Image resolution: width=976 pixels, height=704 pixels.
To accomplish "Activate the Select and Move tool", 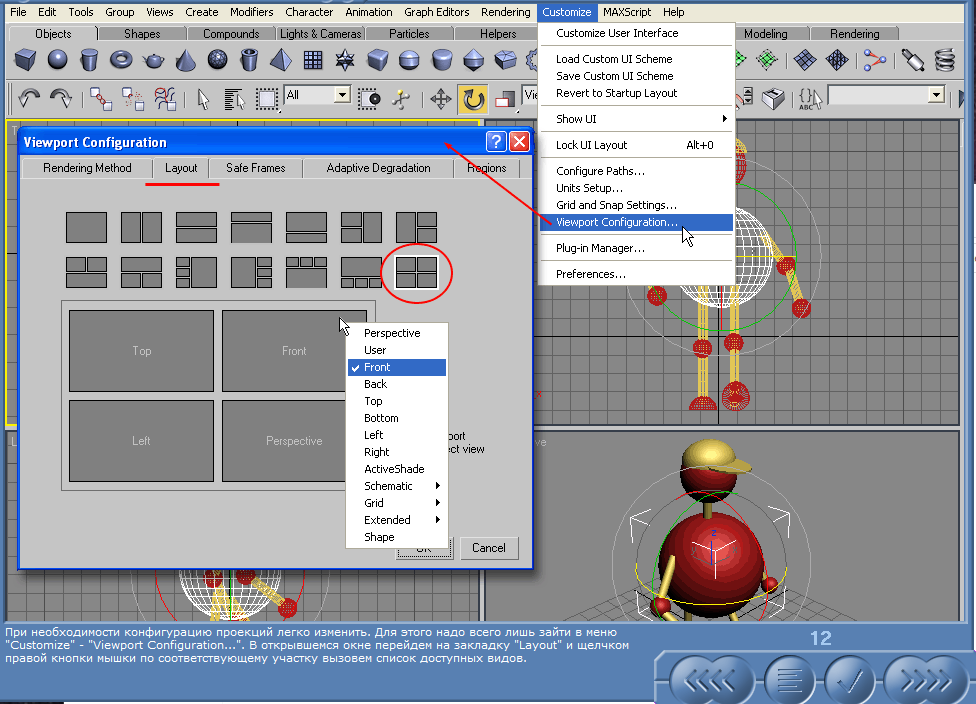I will pyautogui.click(x=441, y=98).
